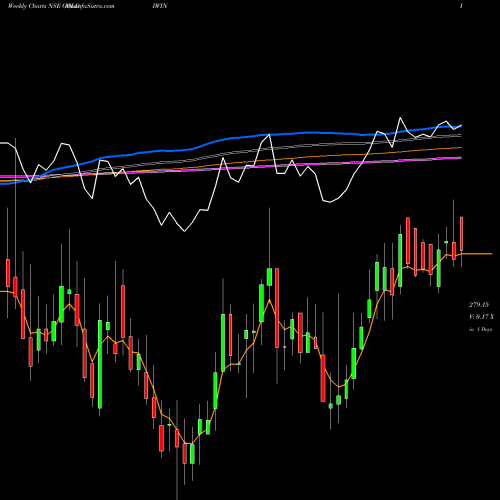Click the flat orange line extending past the last candle
Screen dimensions: 500x500
click(477, 254)
